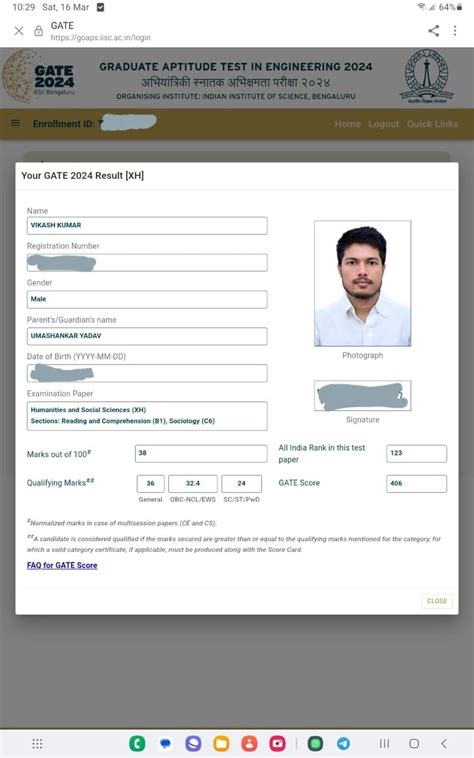Tap the candidate photograph thumbnail
The width and height of the screenshot is (474, 758).
[x=362, y=283]
